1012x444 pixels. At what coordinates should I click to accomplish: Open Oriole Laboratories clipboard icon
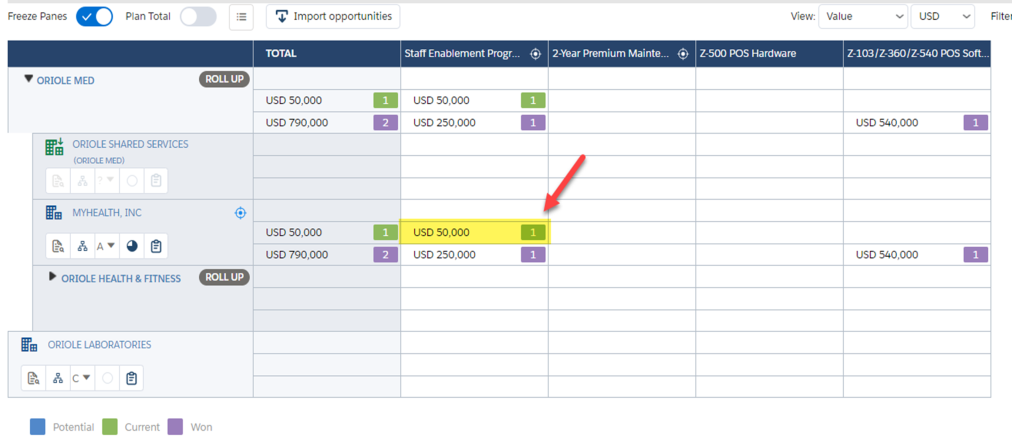132,379
